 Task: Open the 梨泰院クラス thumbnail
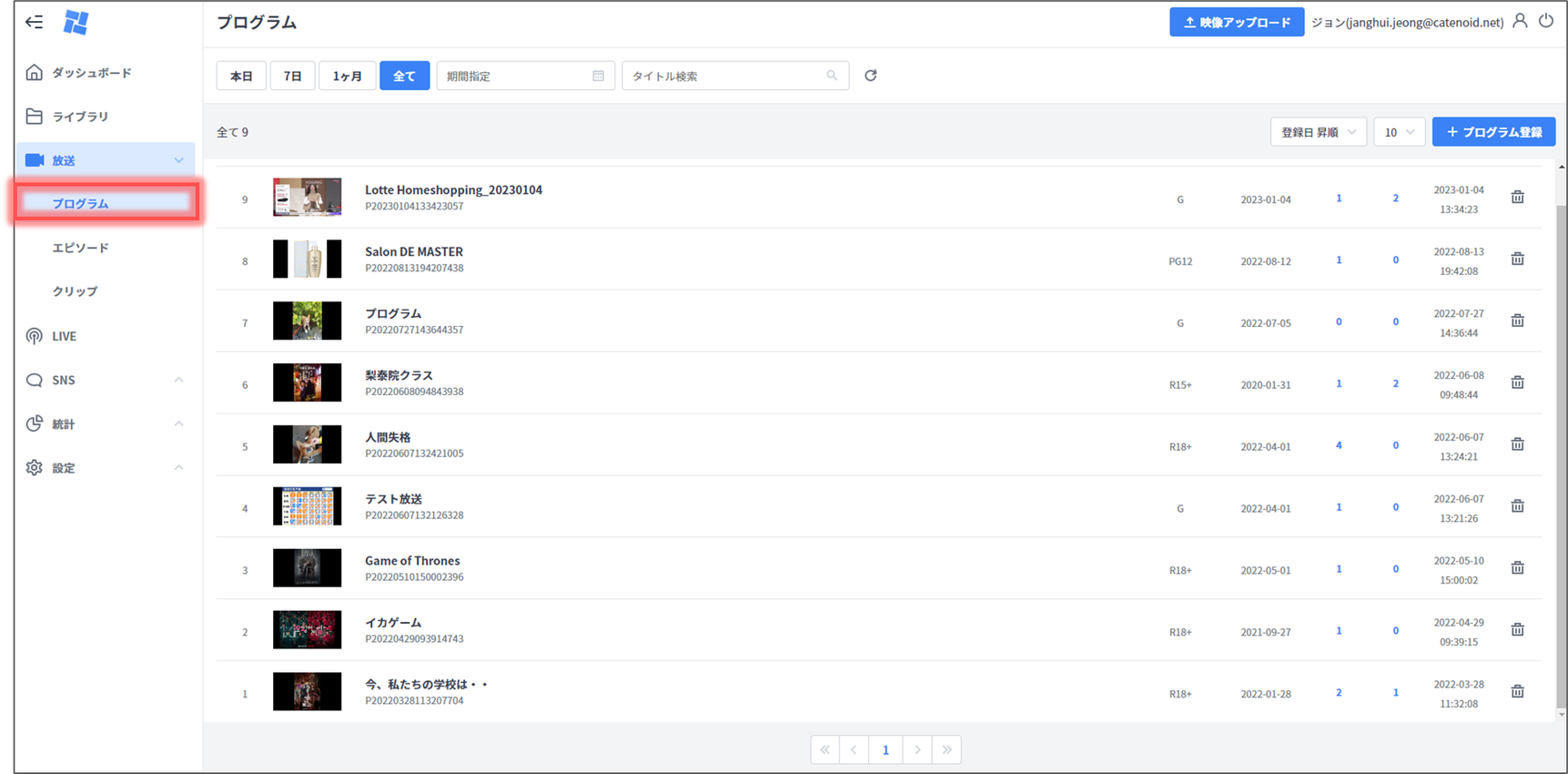point(308,383)
